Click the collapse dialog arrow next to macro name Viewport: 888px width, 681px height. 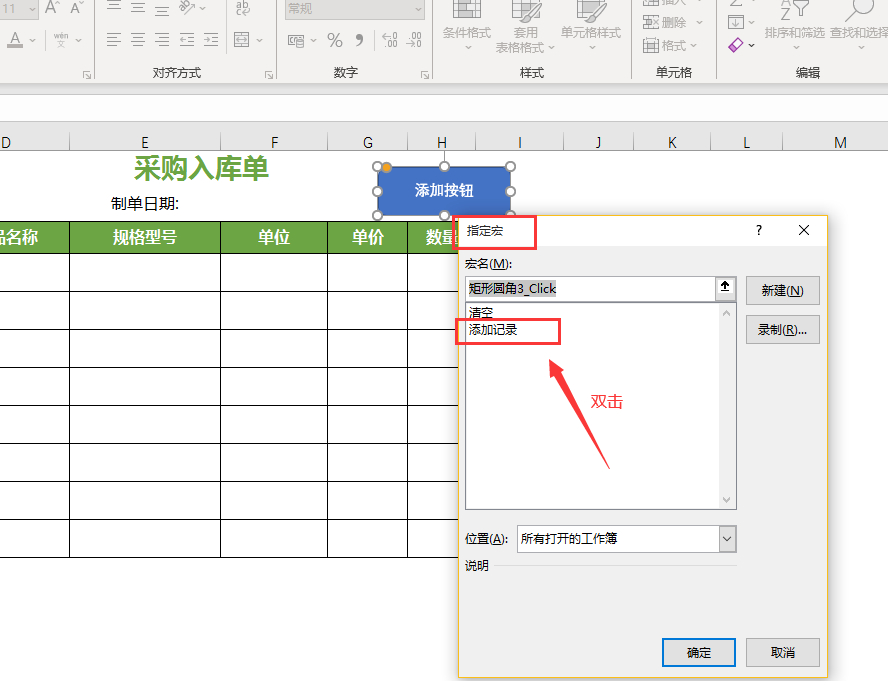[x=725, y=287]
